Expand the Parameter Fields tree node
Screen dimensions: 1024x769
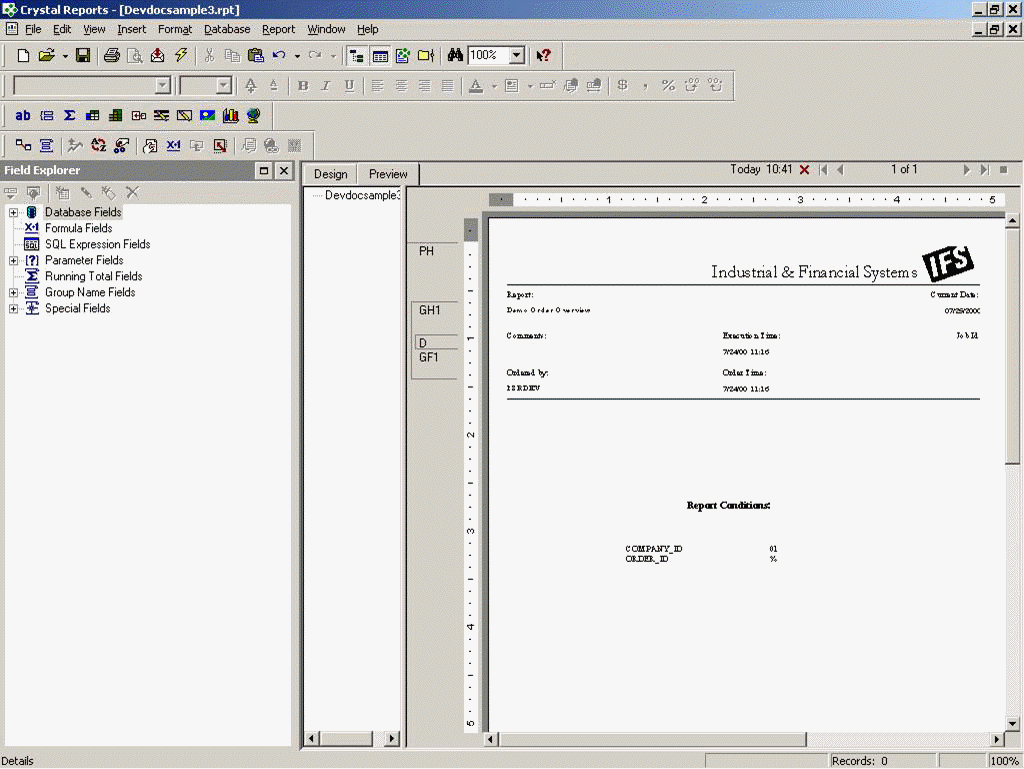click(14, 260)
